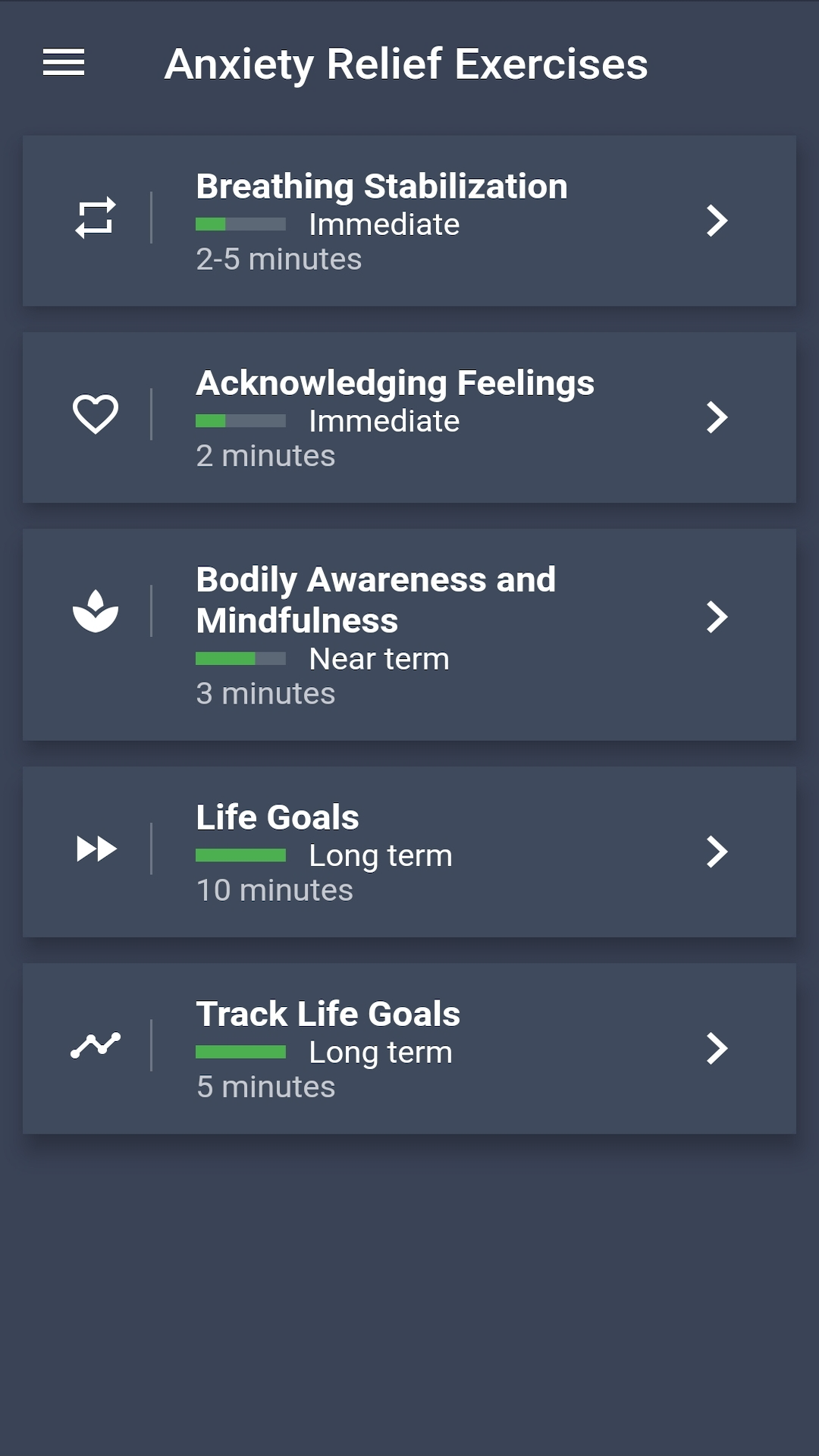Viewport: 819px width, 1456px height.
Task: Expand Bodily Awareness and Mindfulness details
Action: (716, 618)
